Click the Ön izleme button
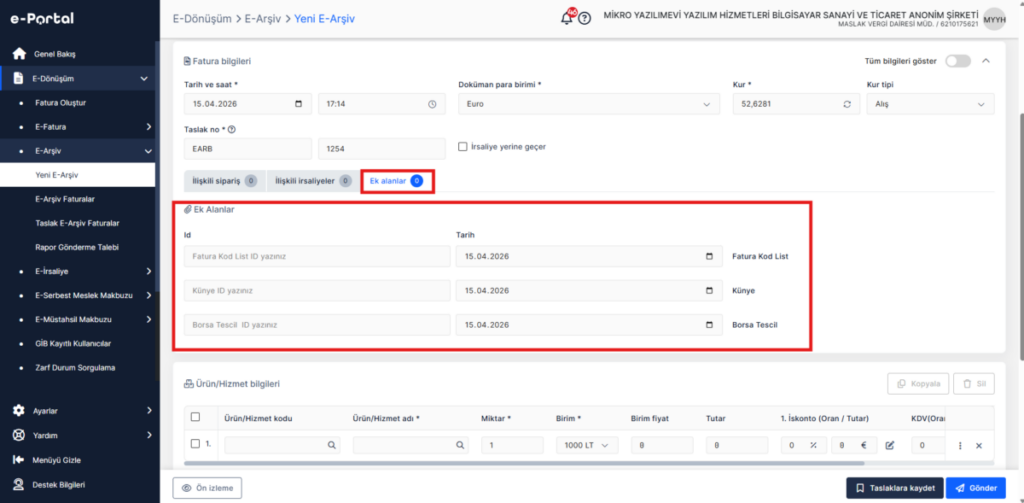 point(207,488)
